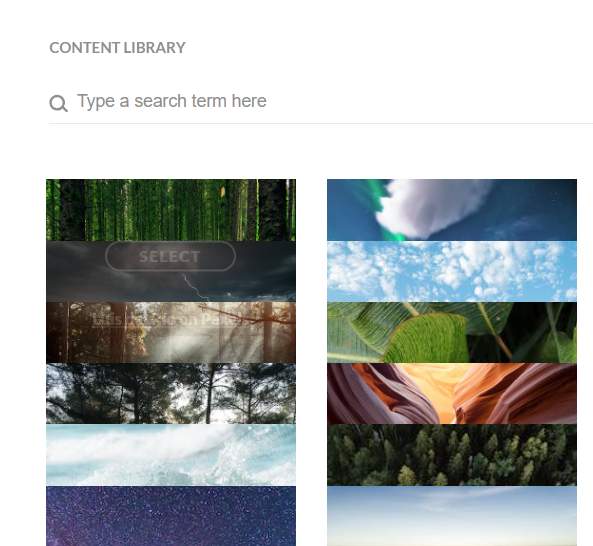Select the ocean wave spray thumbnail
The width and height of the screenshot is (593, 546).
pyautogui.click(x=171, y=454)
